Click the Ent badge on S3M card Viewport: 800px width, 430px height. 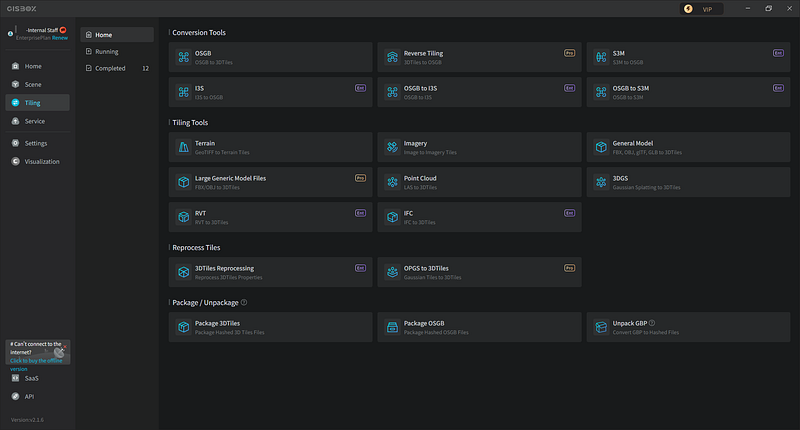point(779,53)
